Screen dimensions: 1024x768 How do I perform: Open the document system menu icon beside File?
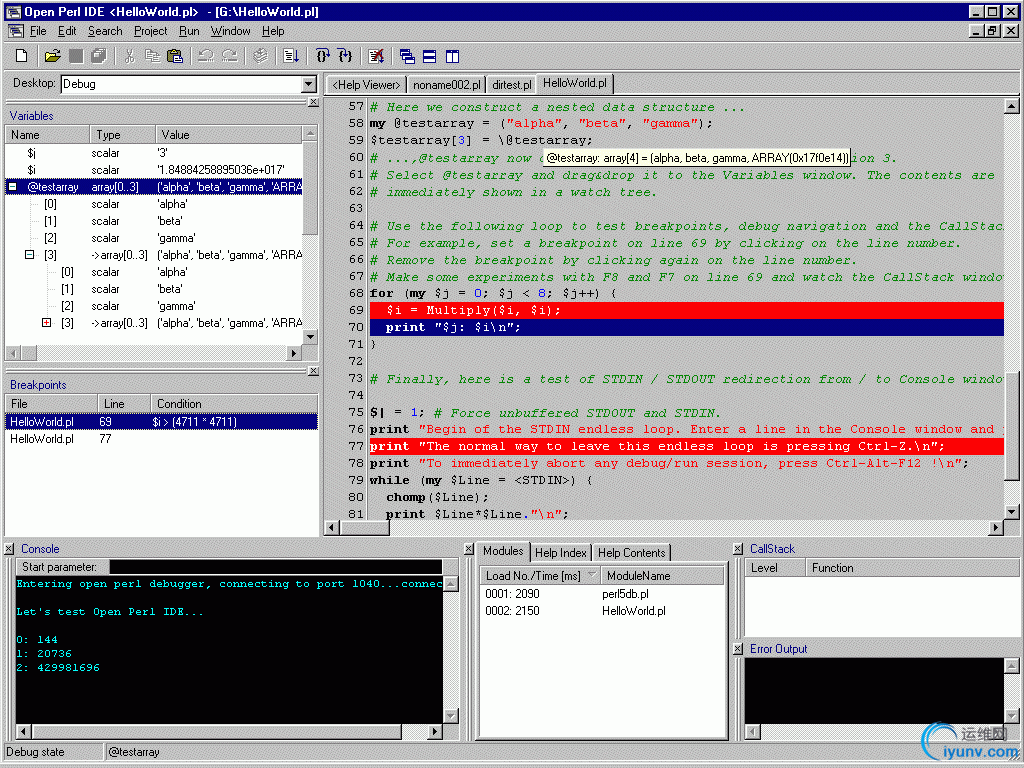click(x=16, y=31)
